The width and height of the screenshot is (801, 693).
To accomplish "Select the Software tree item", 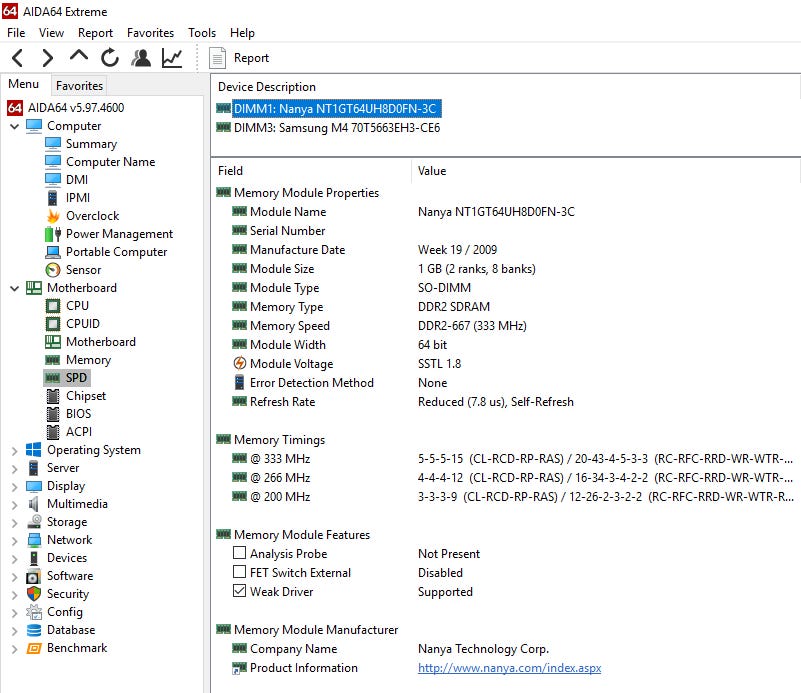I will [x=70, y=576].
